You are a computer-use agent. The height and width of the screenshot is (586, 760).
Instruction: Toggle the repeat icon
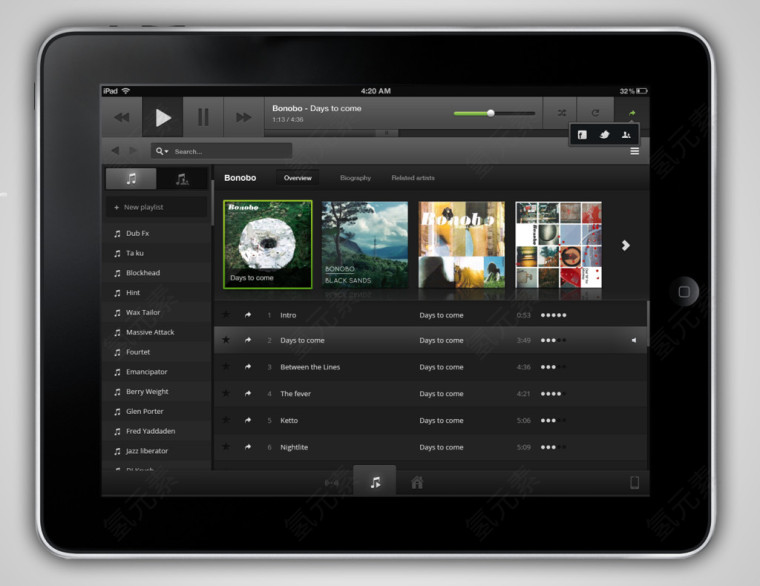pyautogui.click(x=595, y=113)
